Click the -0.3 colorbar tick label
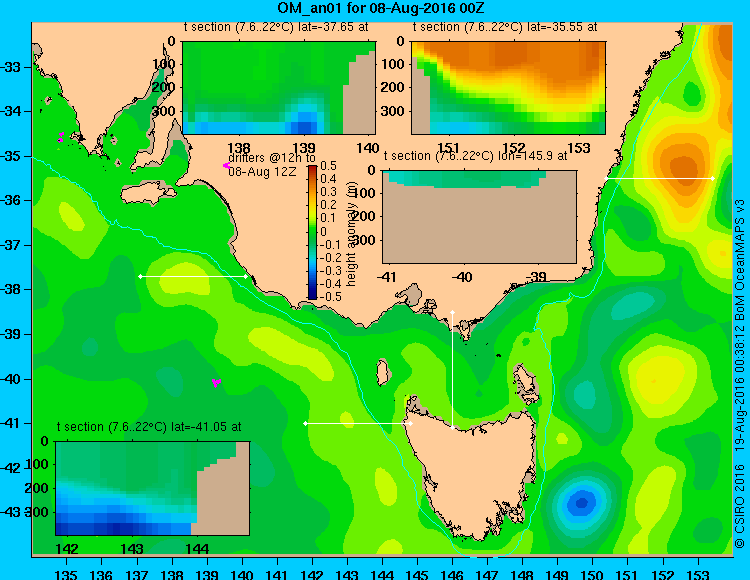The width and height of the screenshot is (750, 580). tap(330, 271)
